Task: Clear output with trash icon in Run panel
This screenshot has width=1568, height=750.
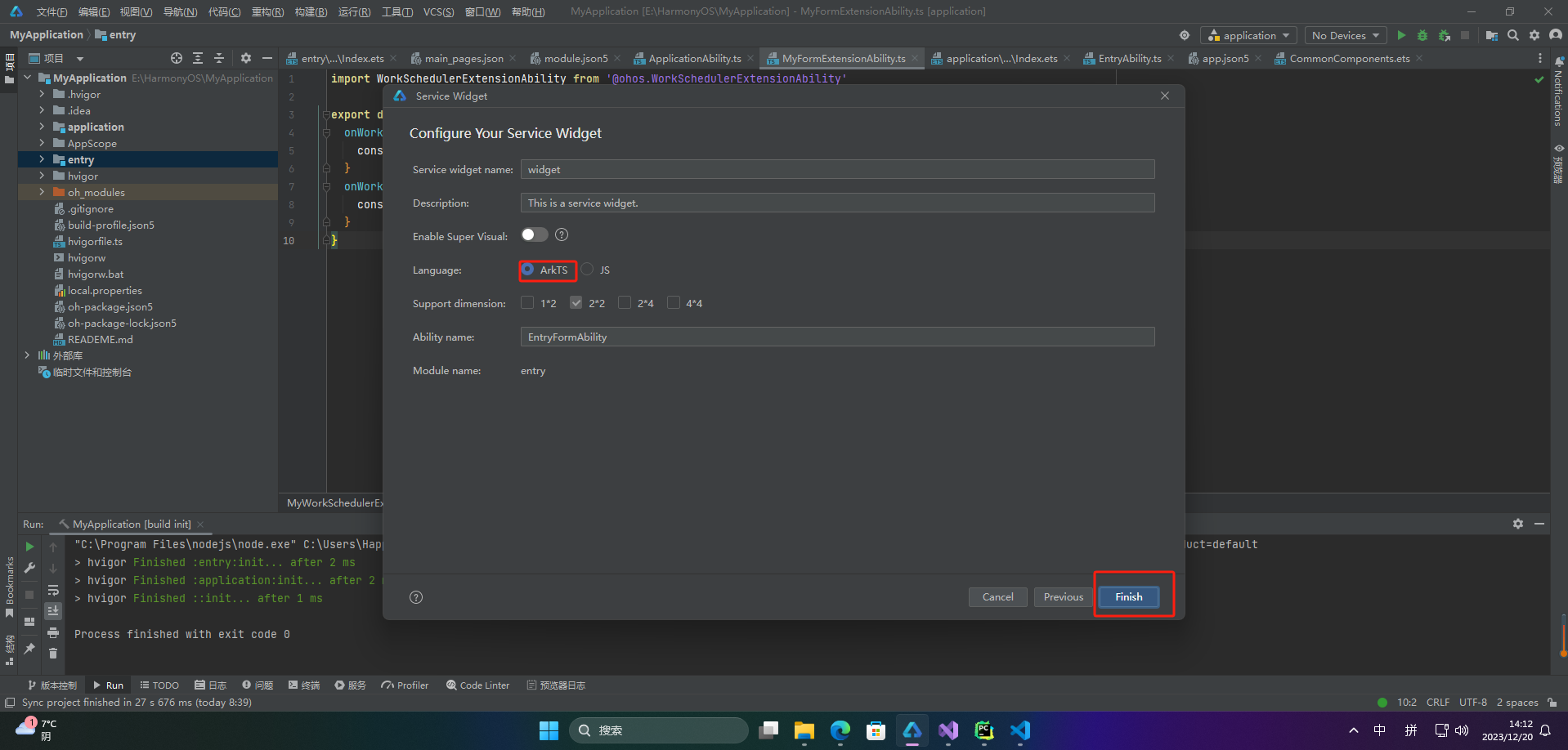Action: (x=53, y=653)
